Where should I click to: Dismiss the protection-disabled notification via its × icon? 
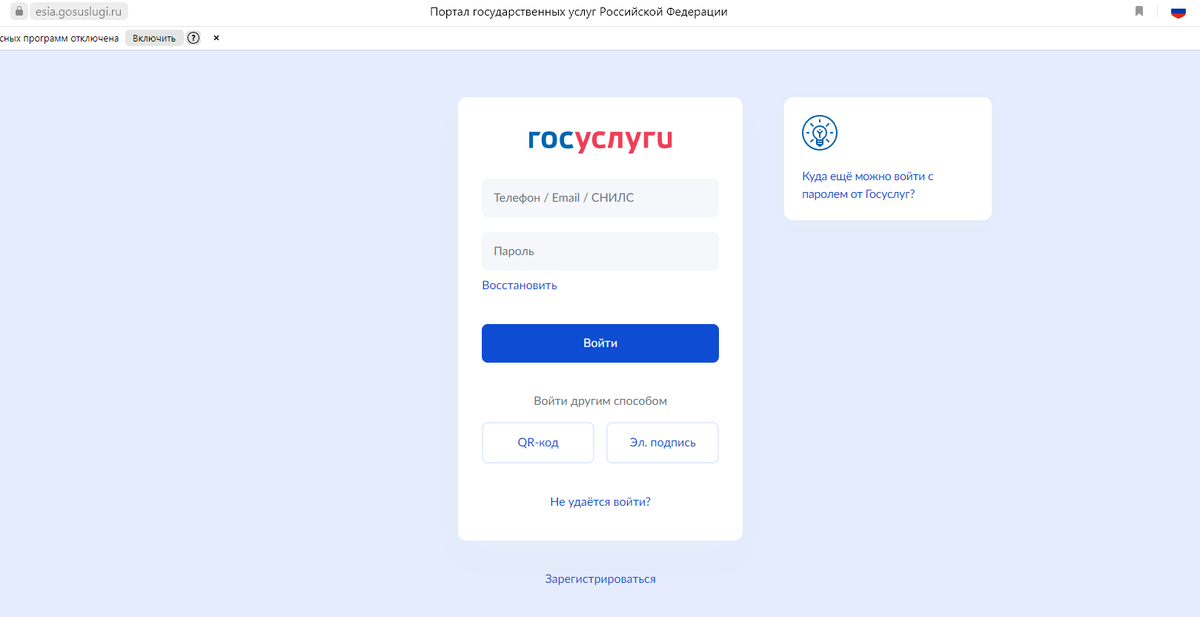pos(215,37)
